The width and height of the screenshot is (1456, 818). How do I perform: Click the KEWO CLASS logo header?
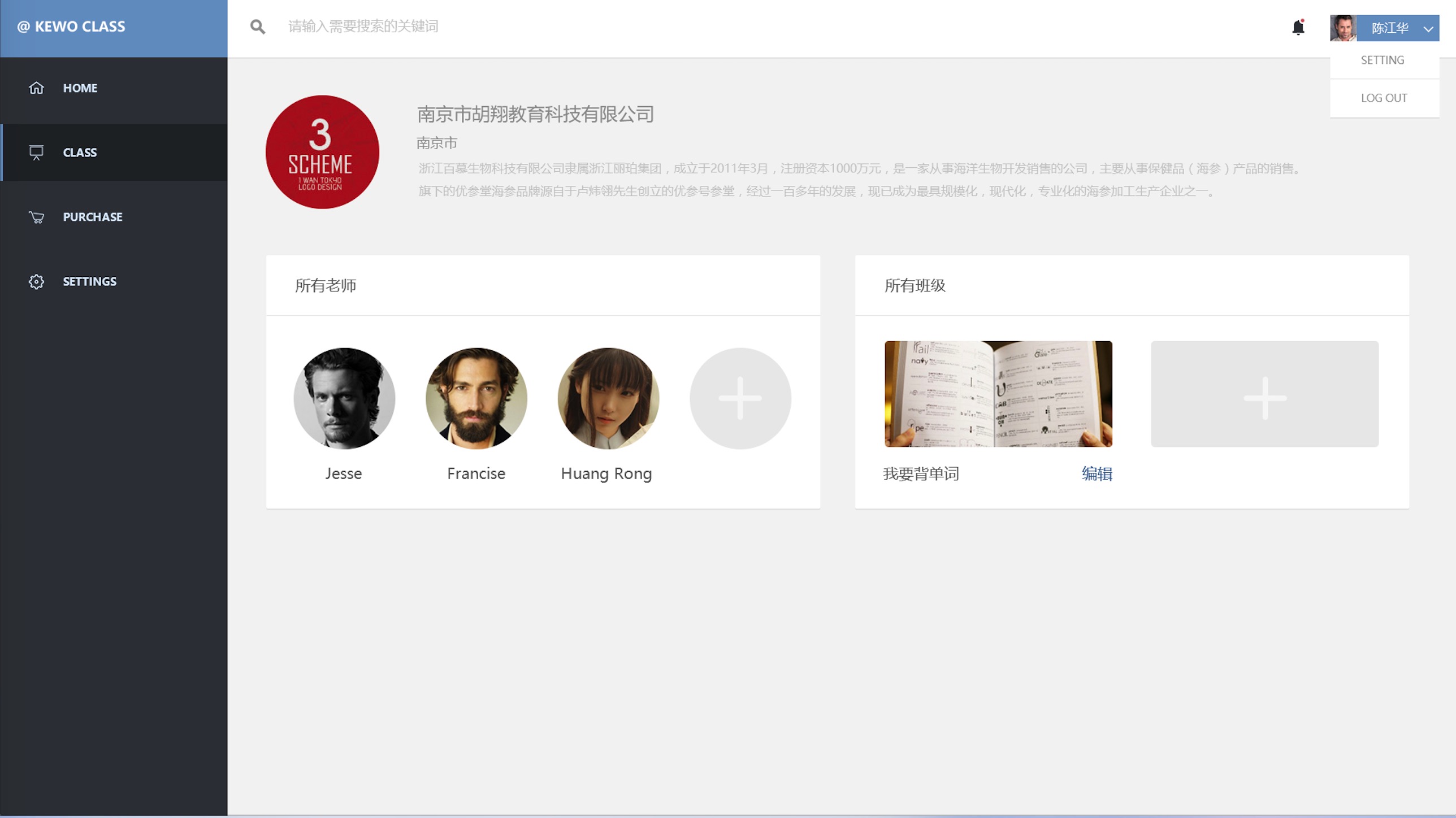72,27
